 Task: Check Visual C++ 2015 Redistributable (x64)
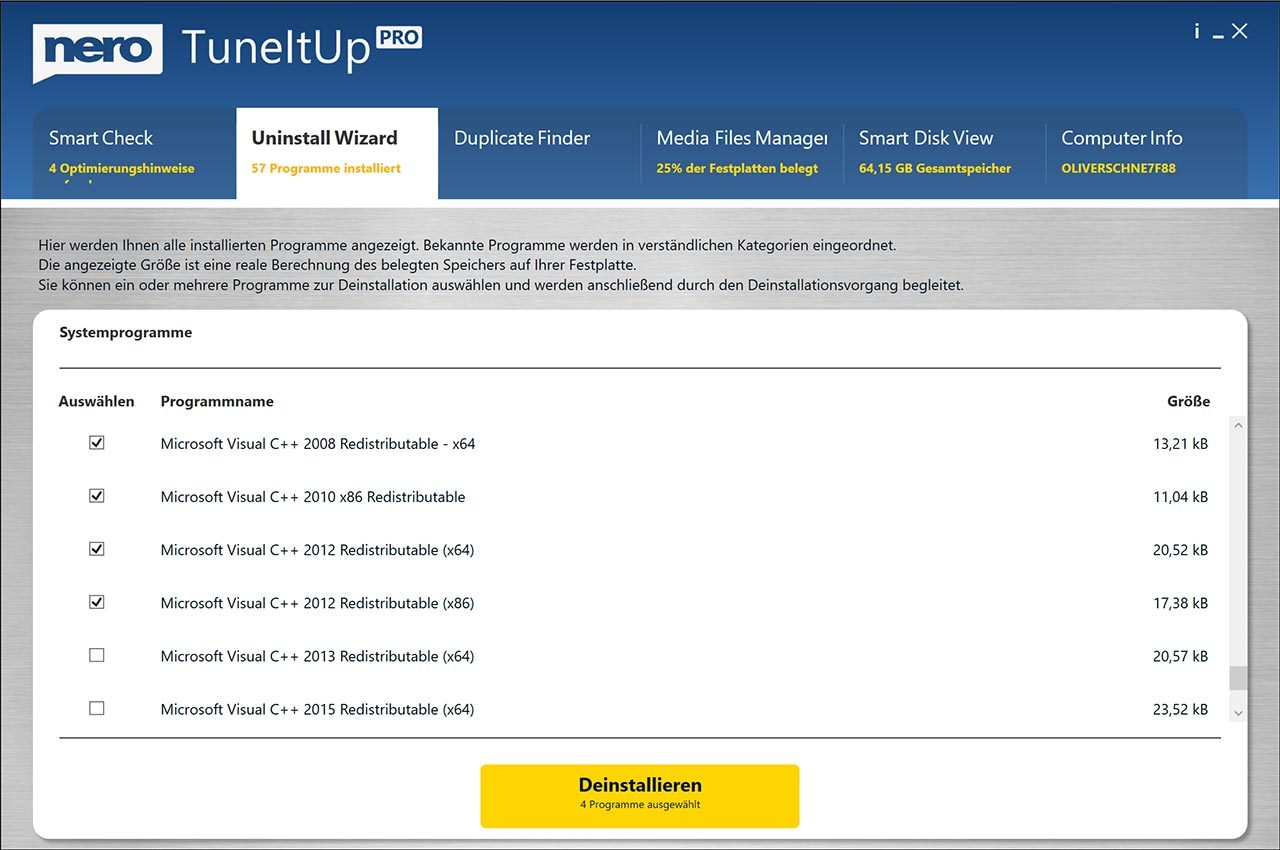97,708
